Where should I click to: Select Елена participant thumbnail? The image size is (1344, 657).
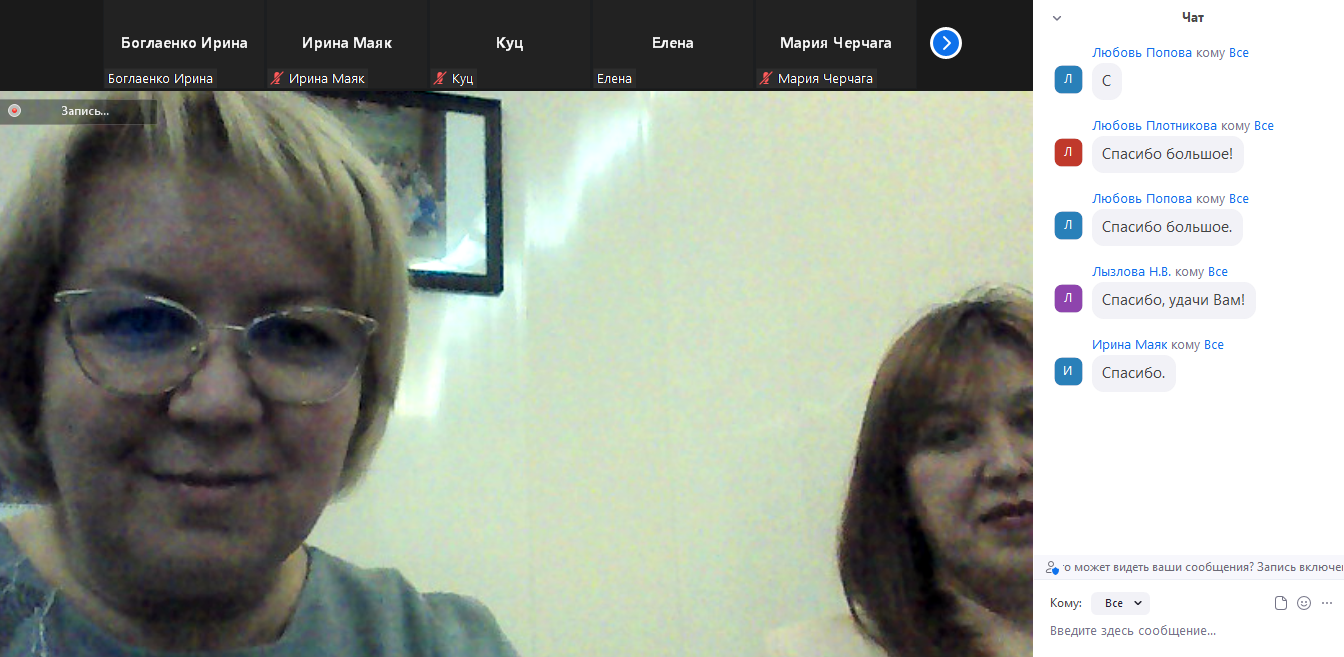point(673,45)
